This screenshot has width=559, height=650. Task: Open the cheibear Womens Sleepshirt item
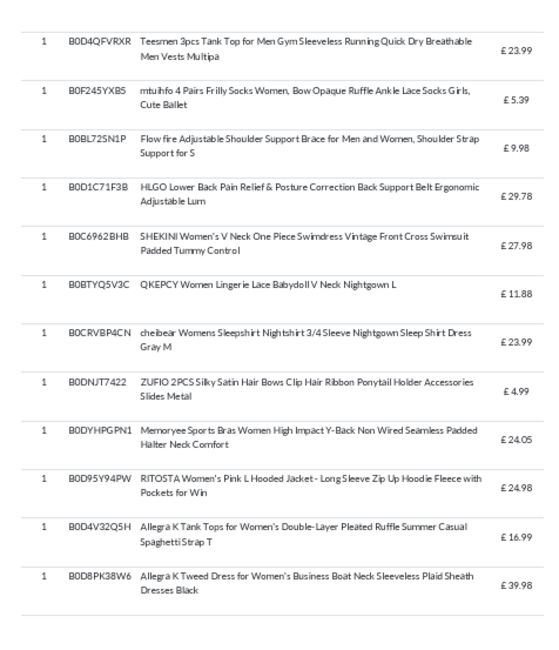(306, 340)
